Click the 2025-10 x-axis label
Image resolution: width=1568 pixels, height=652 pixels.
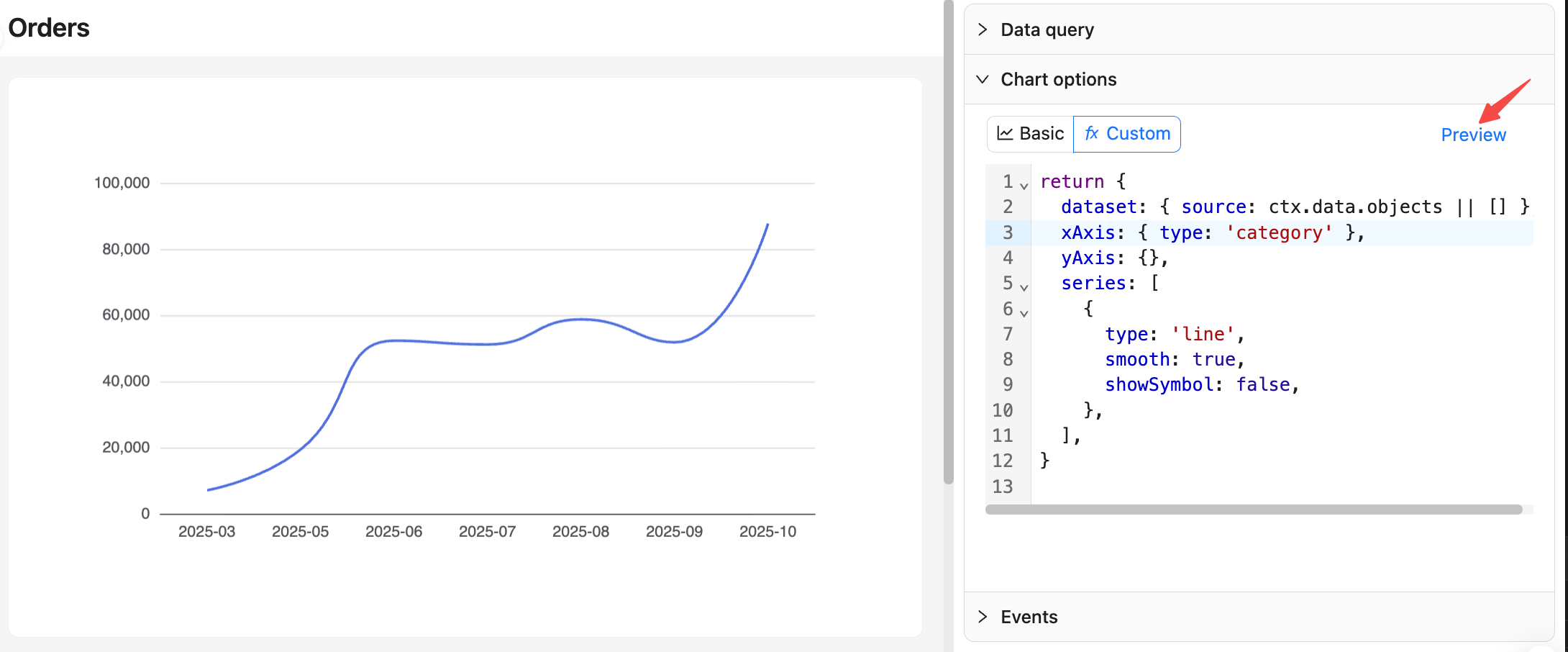(x=767, y=532)
